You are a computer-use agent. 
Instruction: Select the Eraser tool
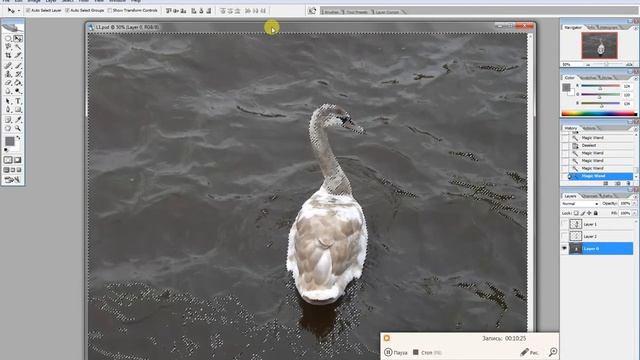click(8, 83)
